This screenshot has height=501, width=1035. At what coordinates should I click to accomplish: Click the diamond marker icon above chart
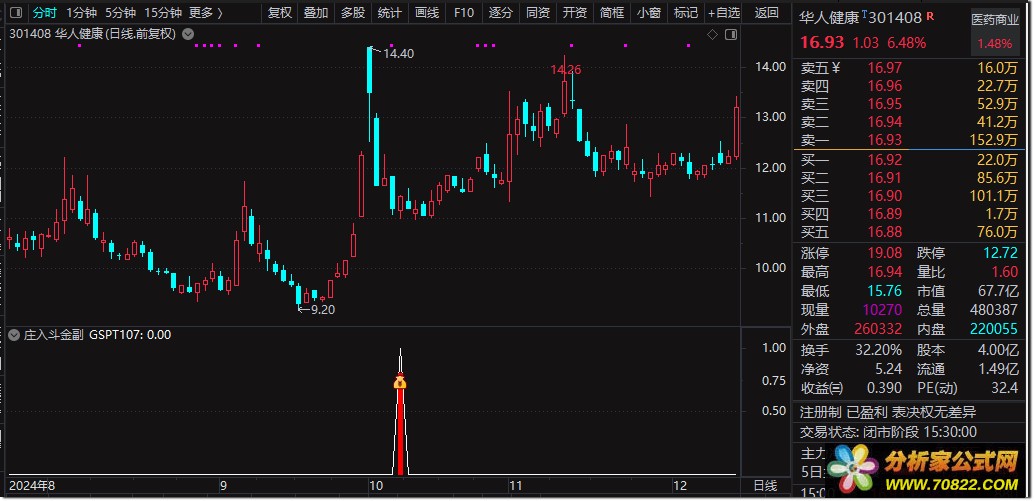[712, 34]
